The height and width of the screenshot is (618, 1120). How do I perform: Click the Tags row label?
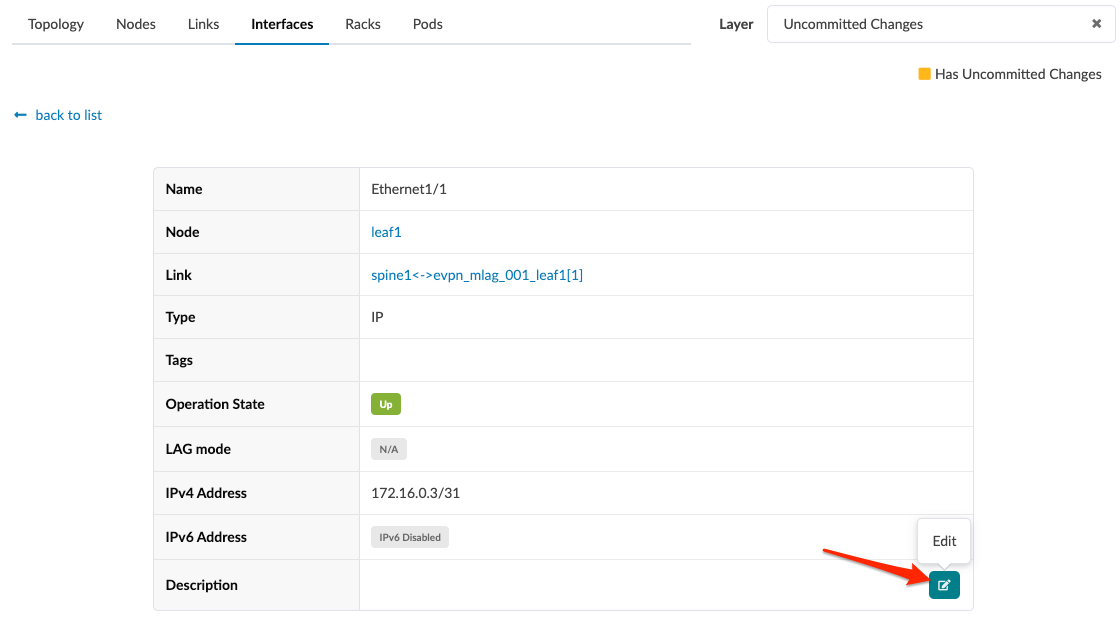(179, 360)
